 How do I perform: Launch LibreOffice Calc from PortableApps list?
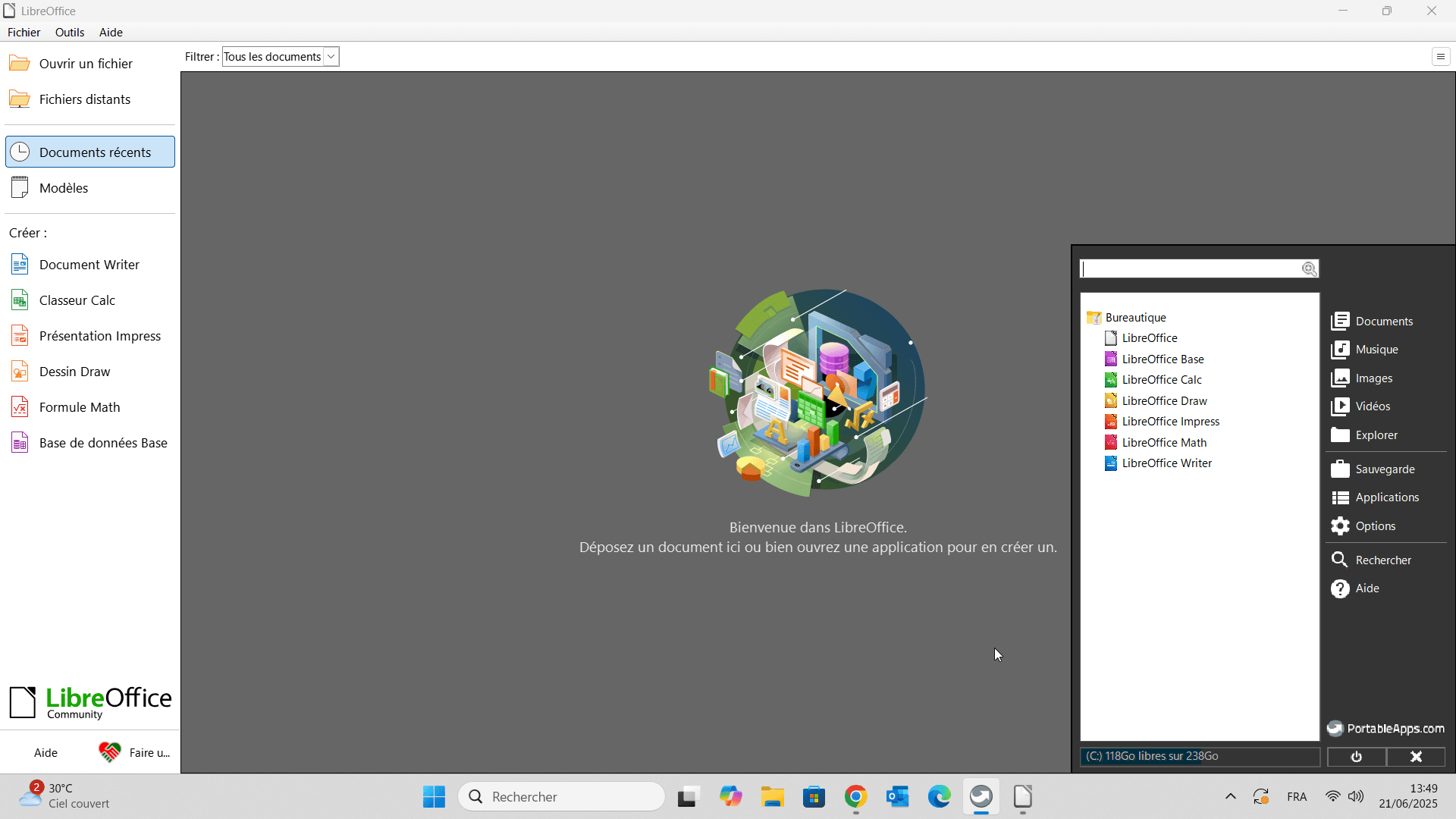[x=1153, y=379]
